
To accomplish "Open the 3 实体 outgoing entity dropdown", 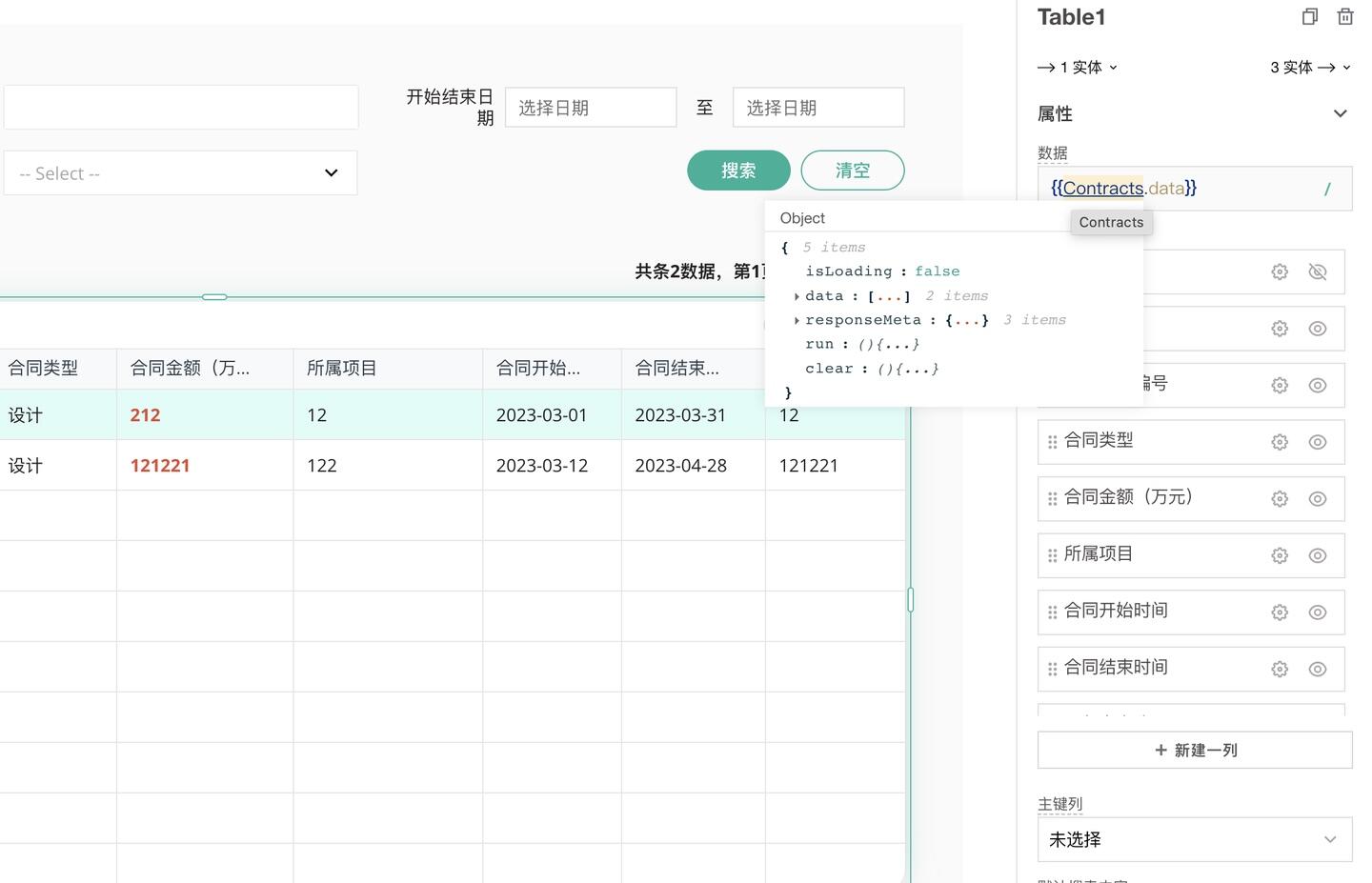I will pyautogui.click(x=1310, y=68).
